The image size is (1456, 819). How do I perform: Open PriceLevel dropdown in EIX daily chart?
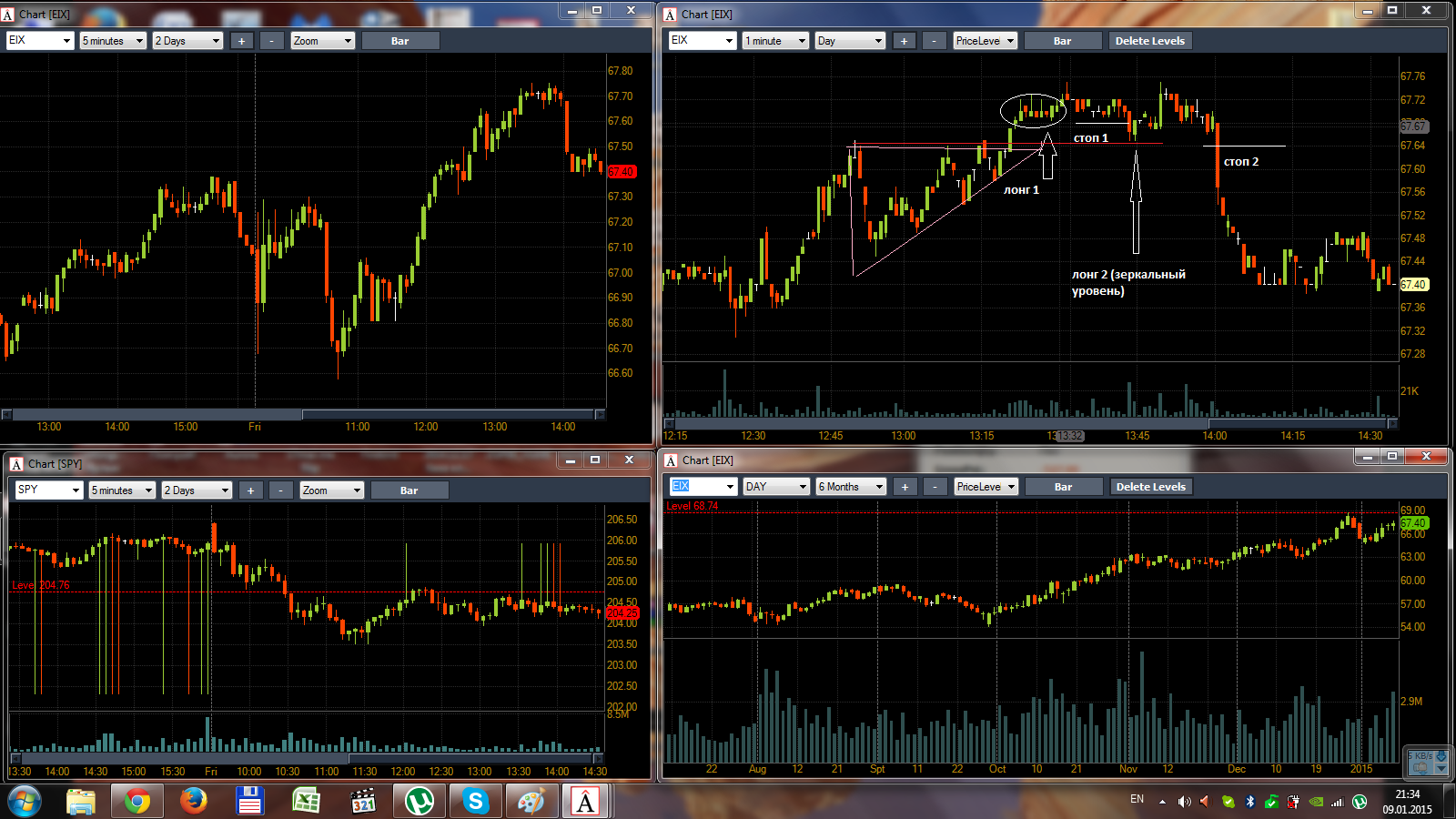[x=986, y=487]
